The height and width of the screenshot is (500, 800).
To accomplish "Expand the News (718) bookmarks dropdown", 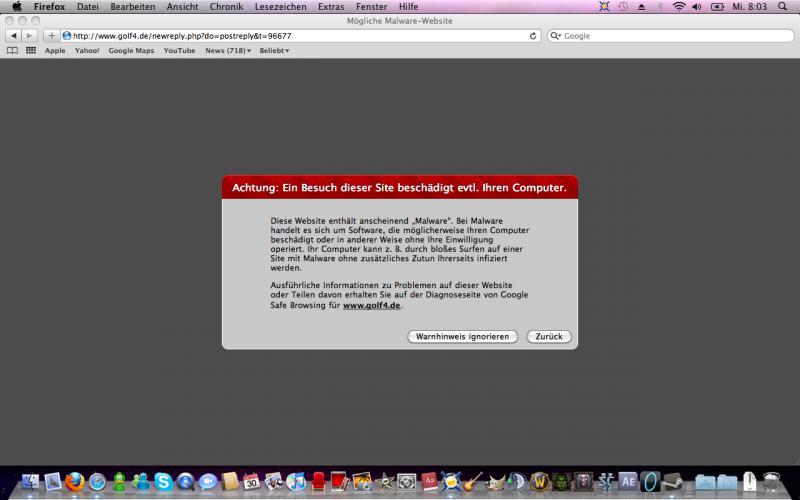I will (228, 51).
